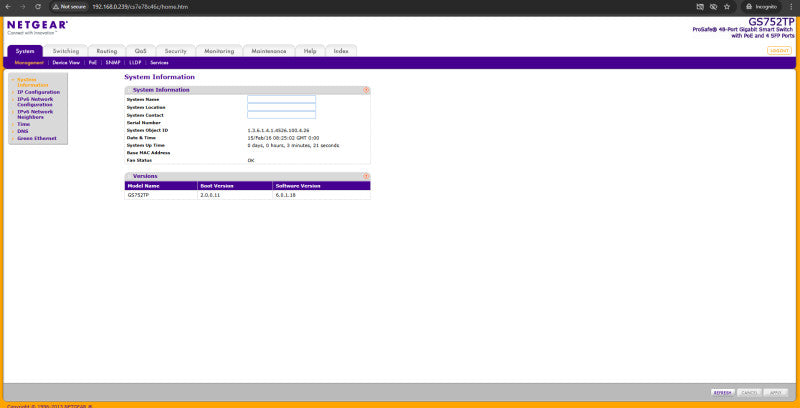Click the boot version 2.0.0.11 cell
Image resolution: width=800 pixels, height=408 pixels.
pos(235,195)
